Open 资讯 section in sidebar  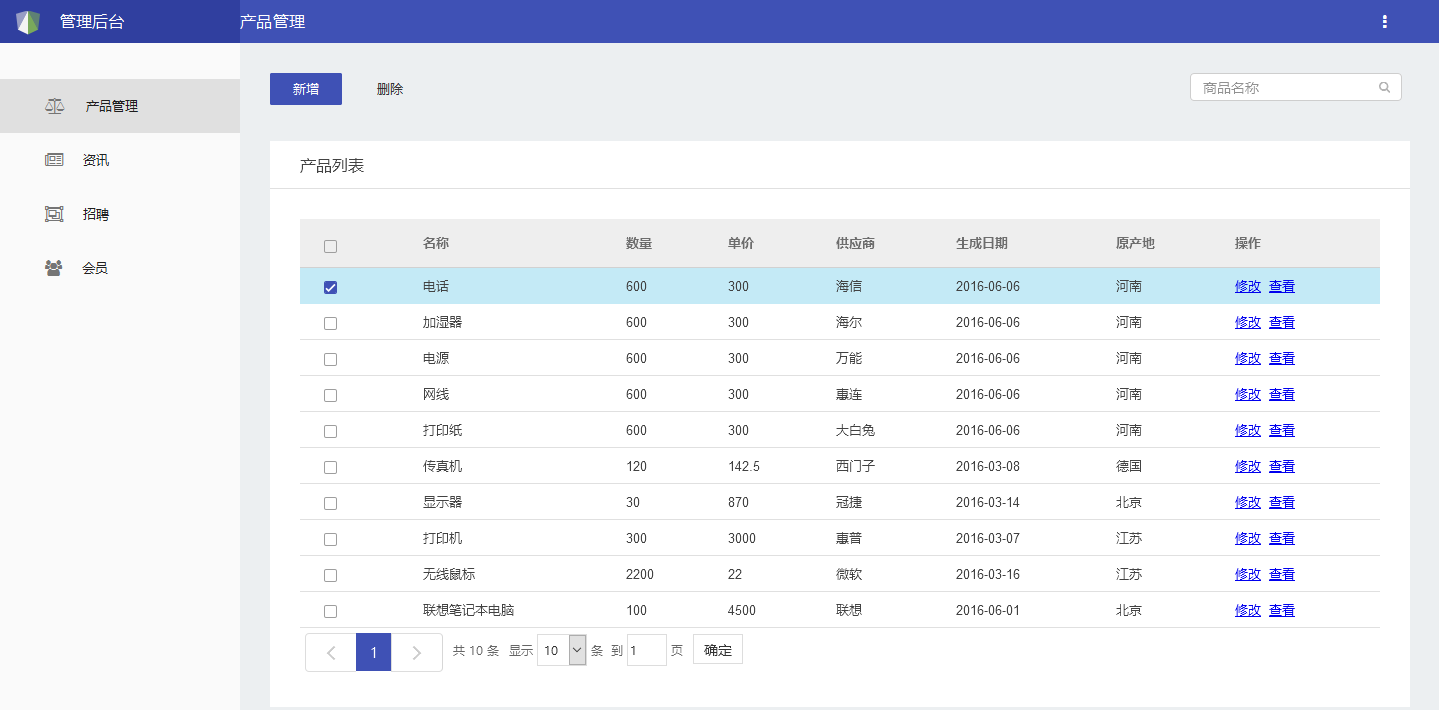point(96,160)
